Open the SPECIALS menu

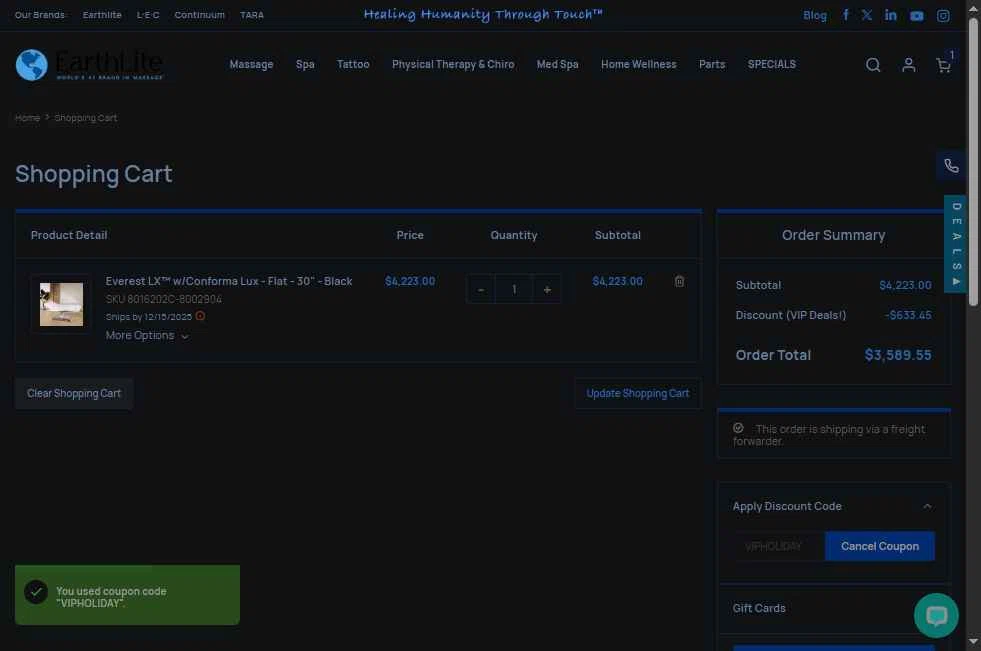coord(772,64)
